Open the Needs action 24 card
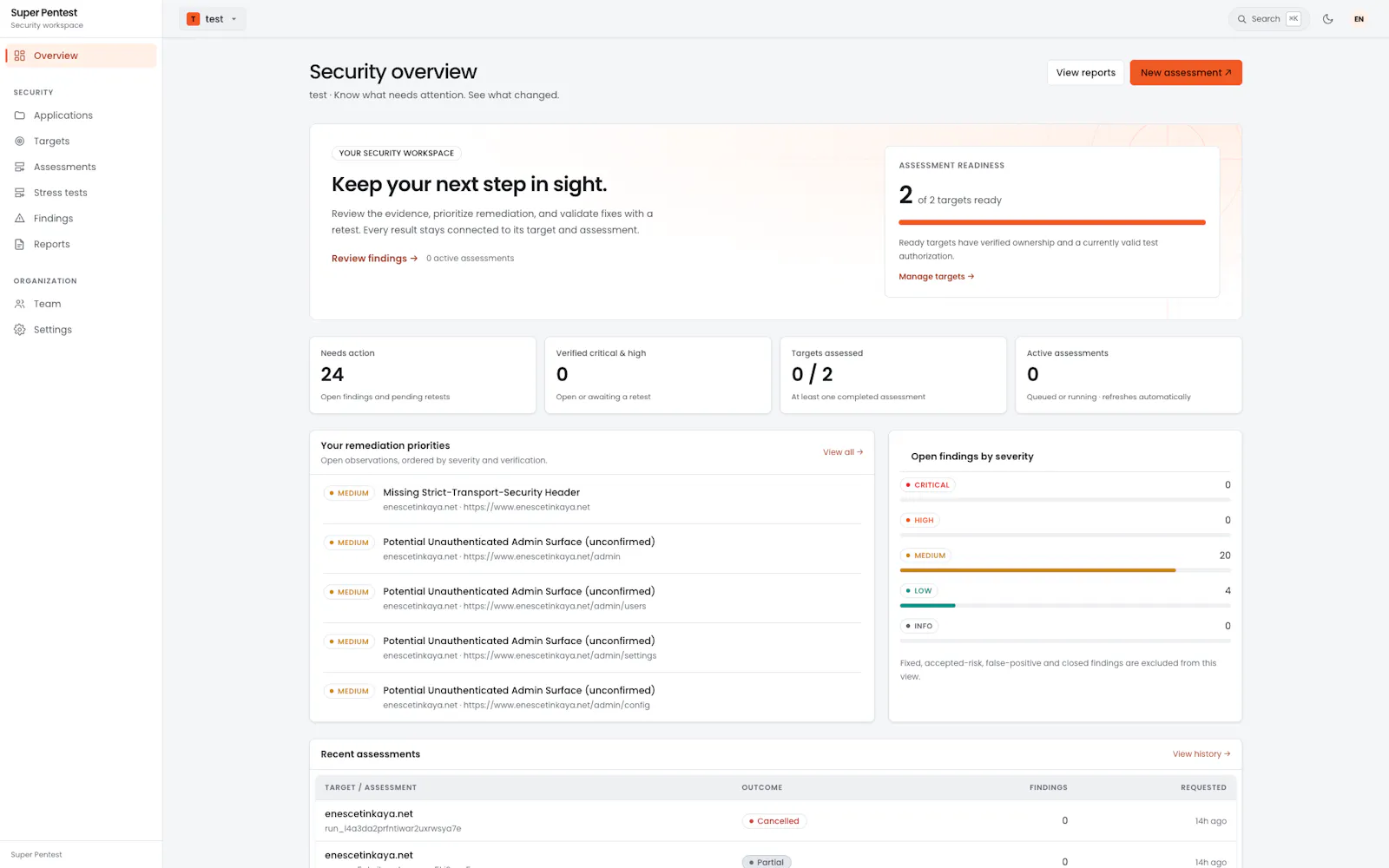 coord(423,375)
